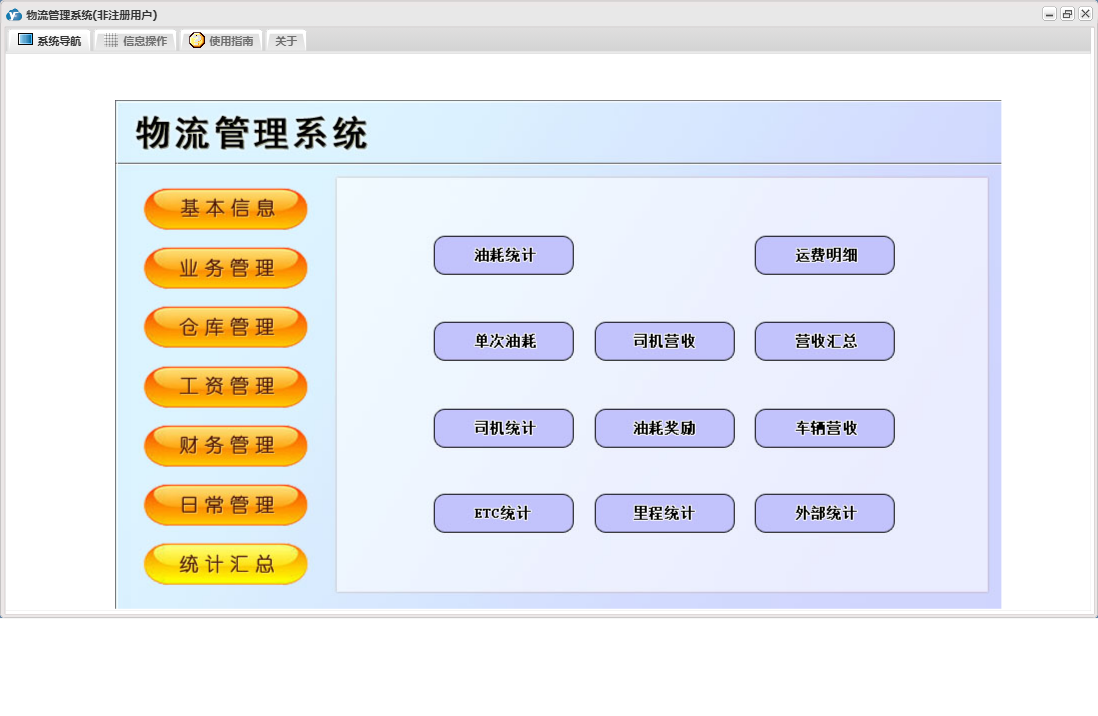The image size is (1098, 716).
Task: Open the 工资管理 module
Action: [x=226, y=387]
